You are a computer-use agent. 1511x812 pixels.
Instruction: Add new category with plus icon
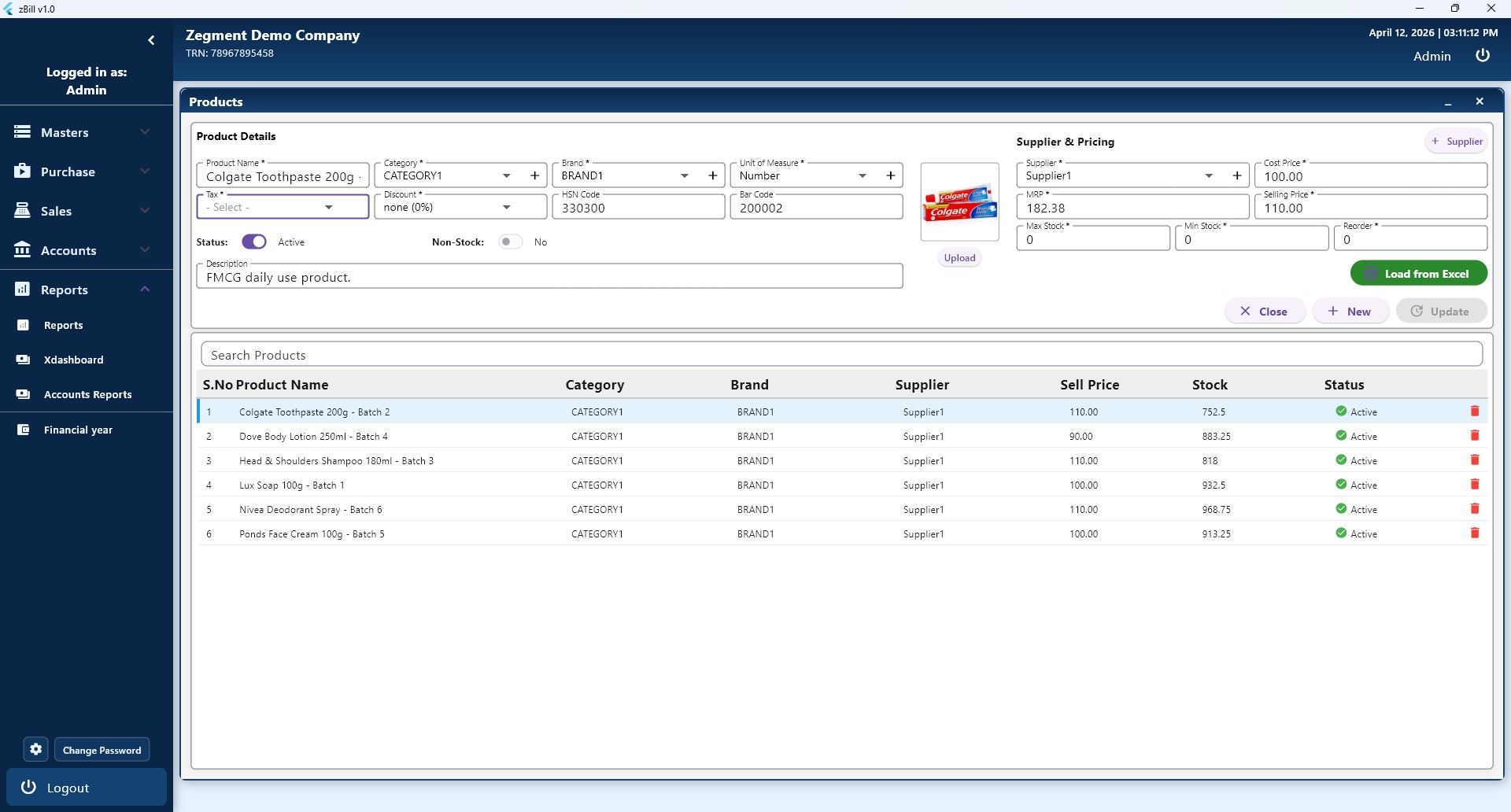point(534,175)
